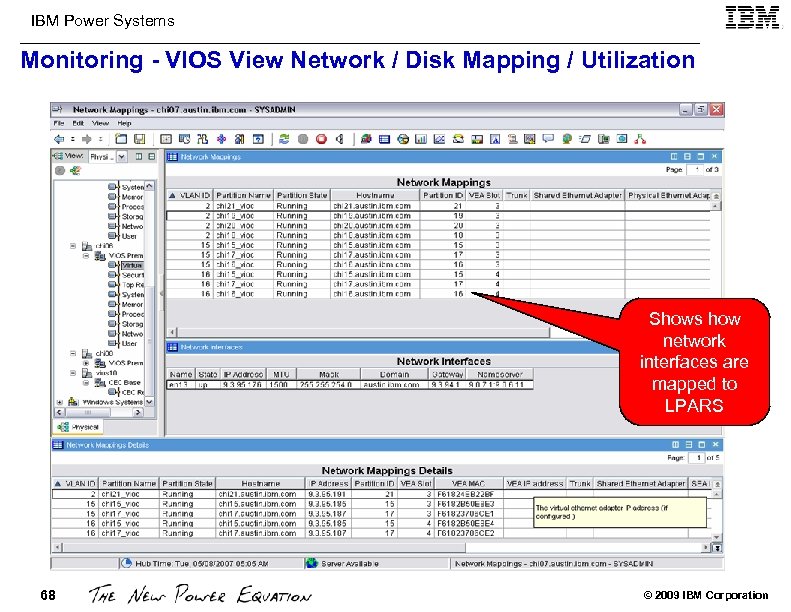791x612 pixels.
Task: Open the Navigator View dropdown
Action: [x=122, y=157]
